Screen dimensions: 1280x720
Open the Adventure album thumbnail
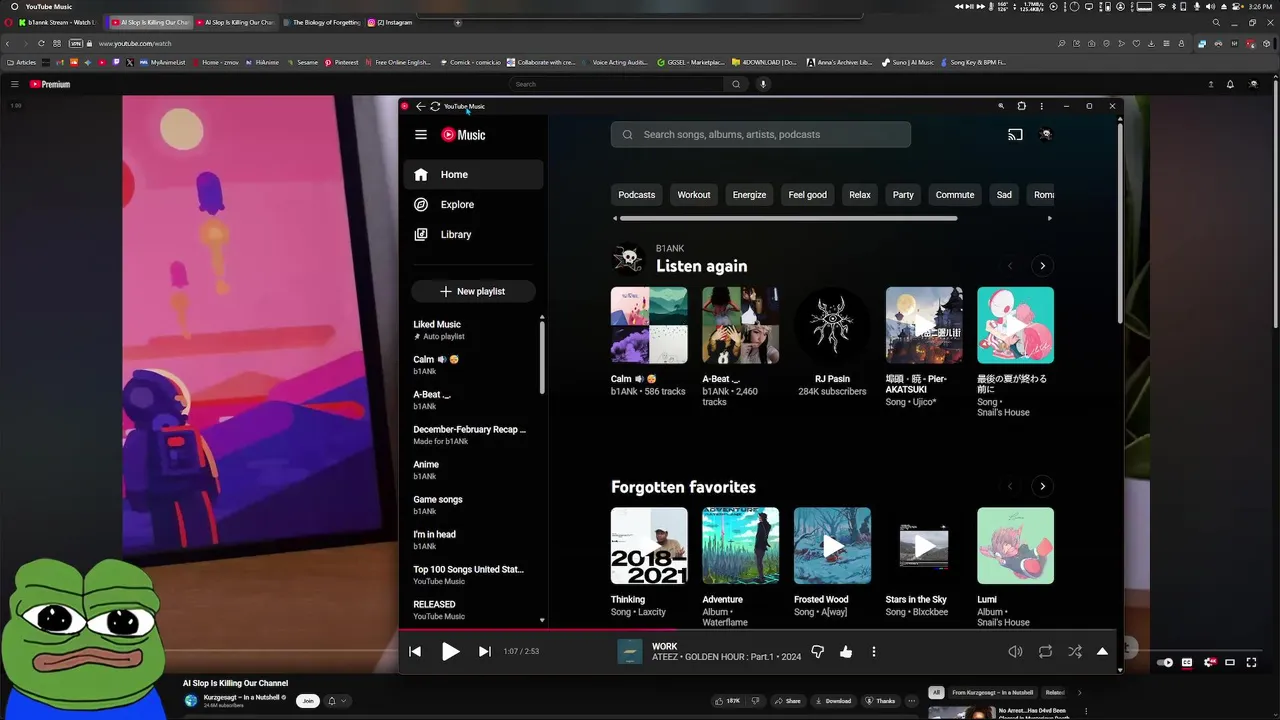[x=741, y=546]
